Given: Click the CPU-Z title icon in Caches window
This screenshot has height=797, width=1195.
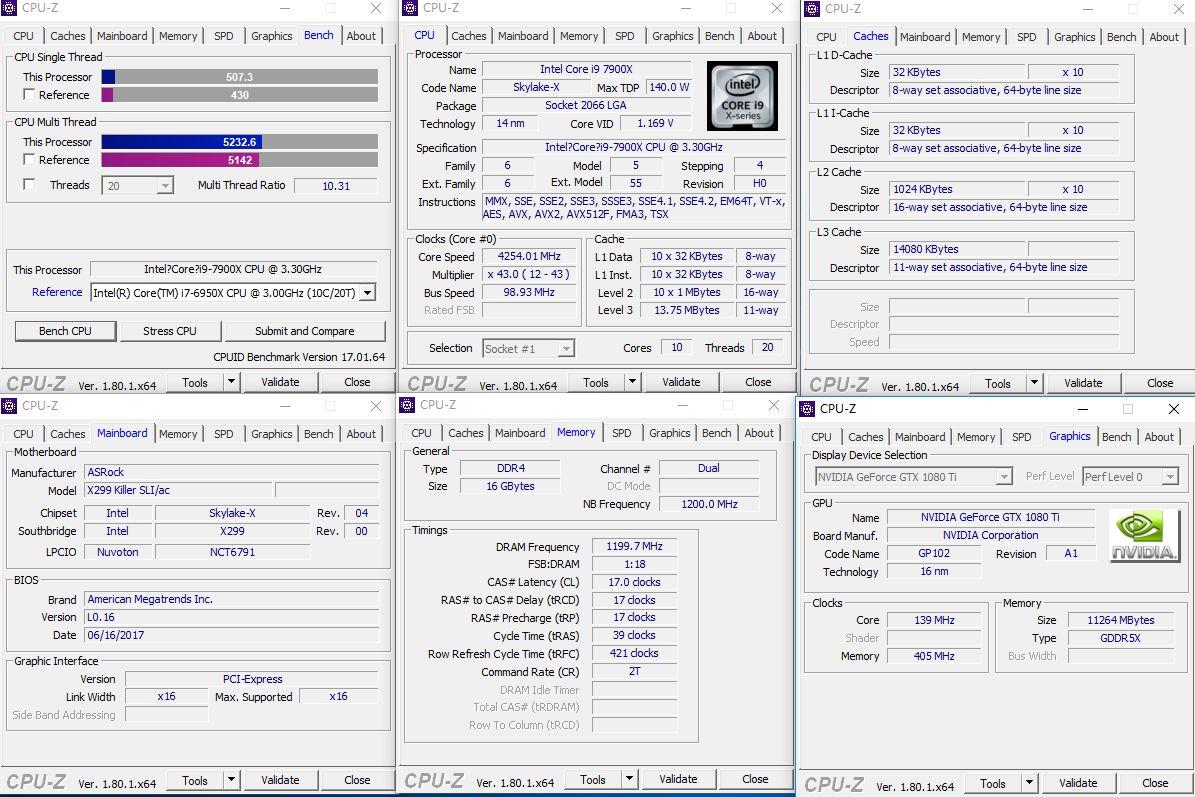Looking at the screenshot, I should pyautogui.click(x=811, y=8).
